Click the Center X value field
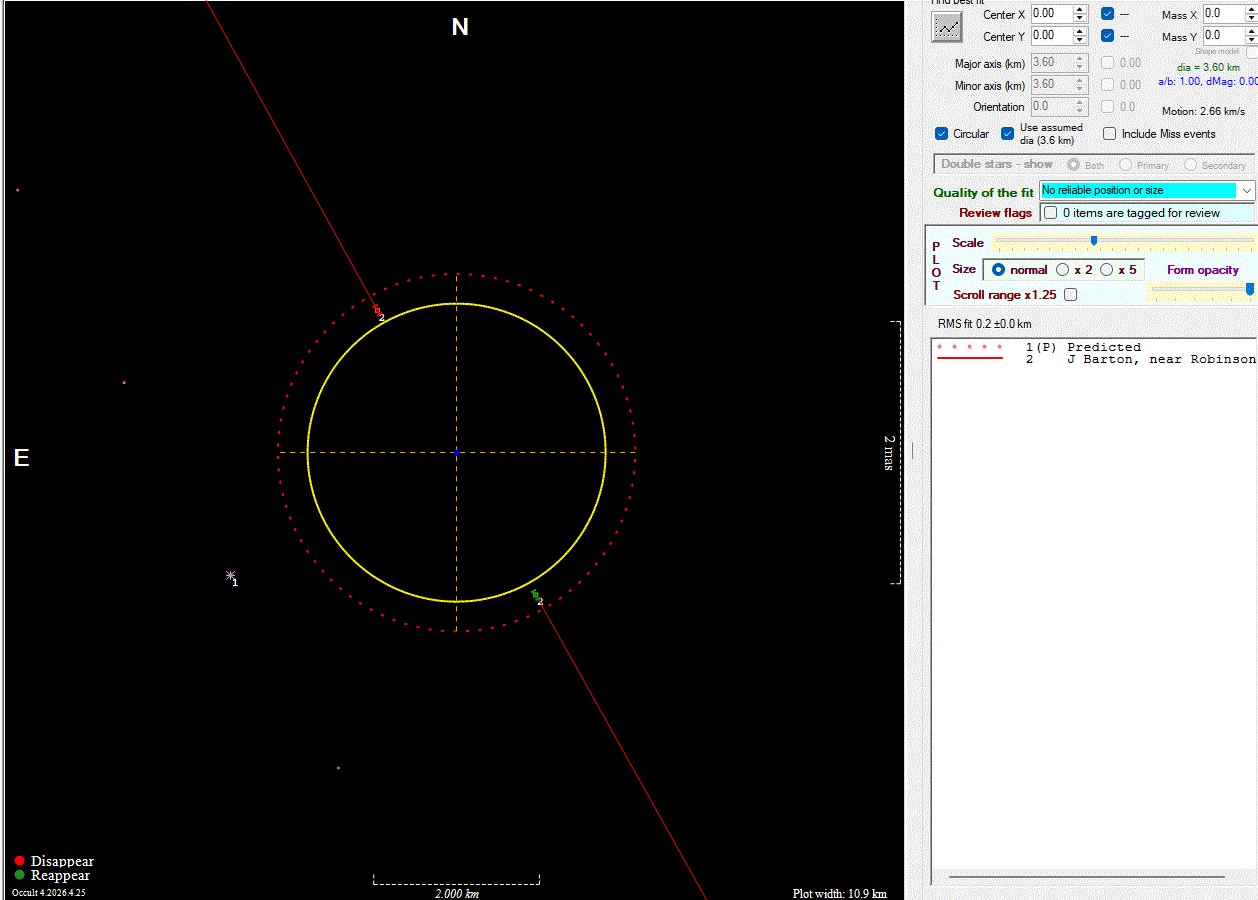The width and height of the screenshot is (1258, 900). [x=1051, y=14]
